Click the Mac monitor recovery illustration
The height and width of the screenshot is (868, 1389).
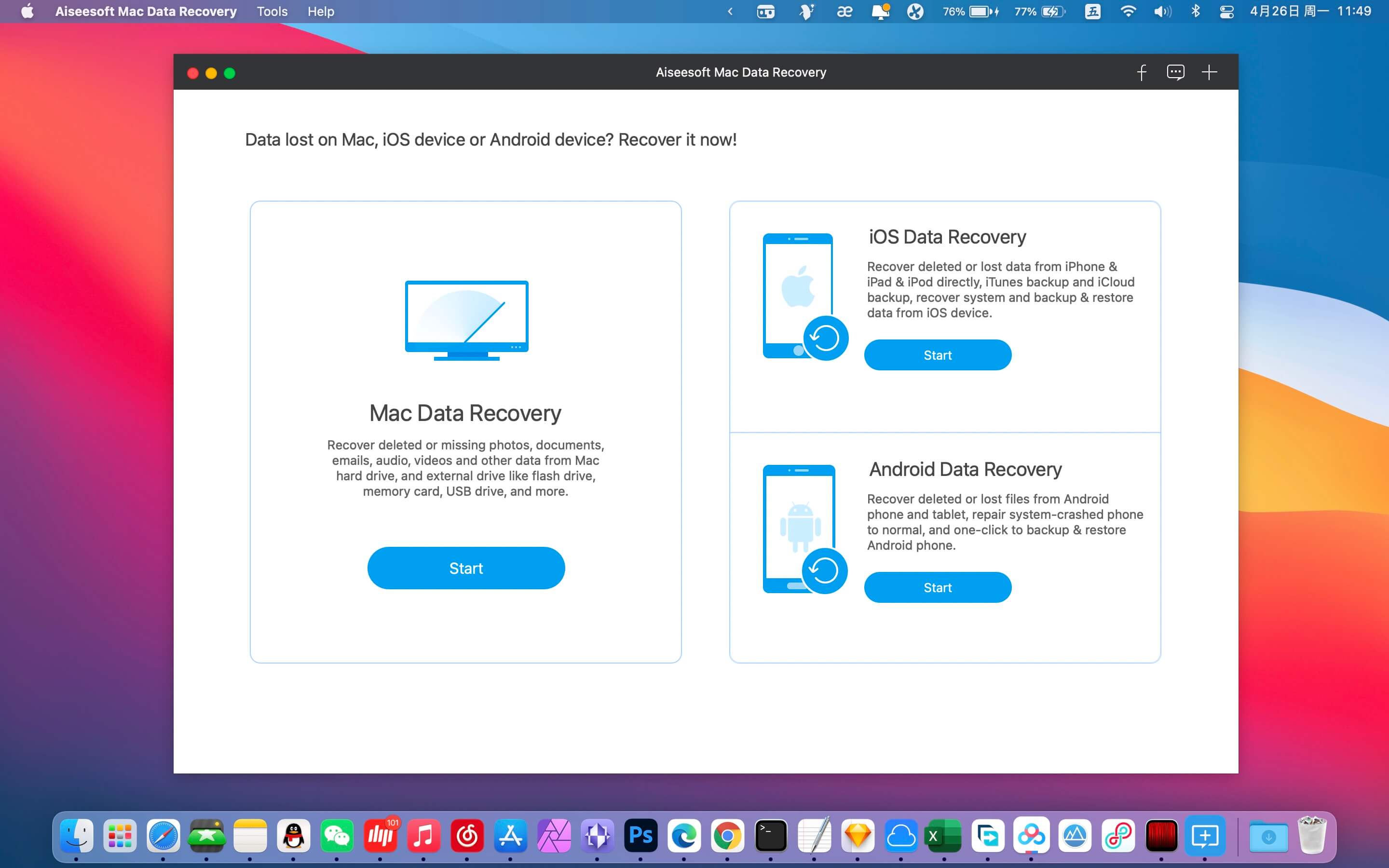[x=466, y=320]
